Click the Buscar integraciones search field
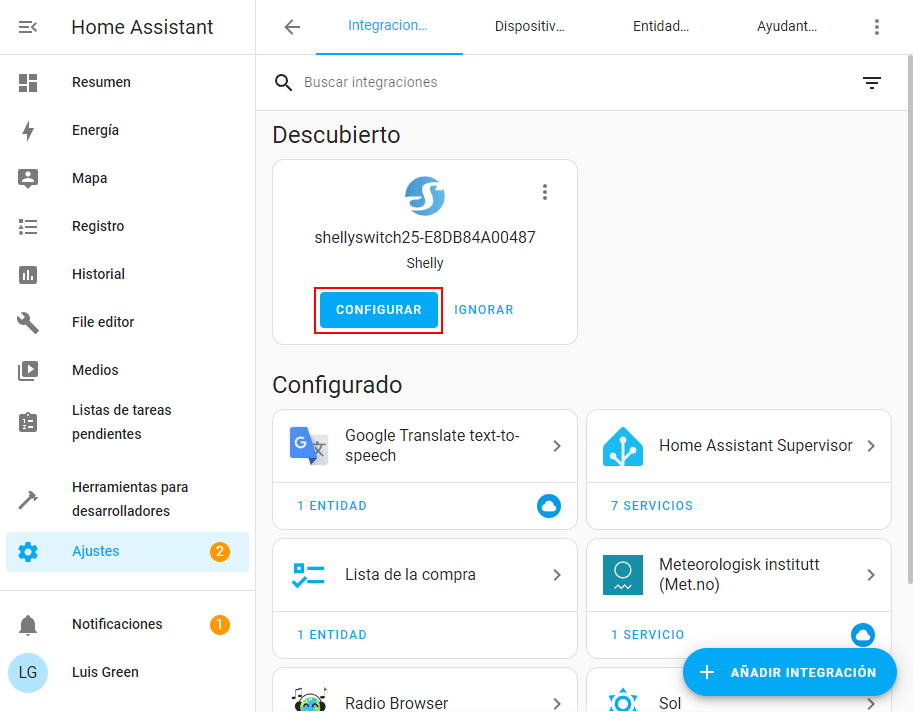This screenshot has width=913, height=712. (x=560, y=82)
